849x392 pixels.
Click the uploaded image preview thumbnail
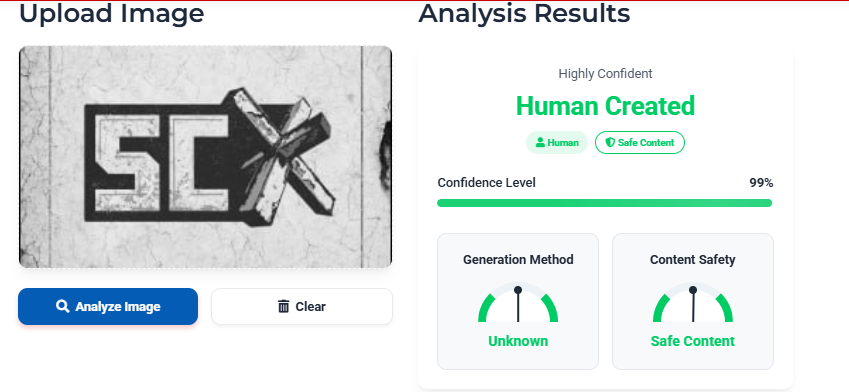tap(205, 156)
